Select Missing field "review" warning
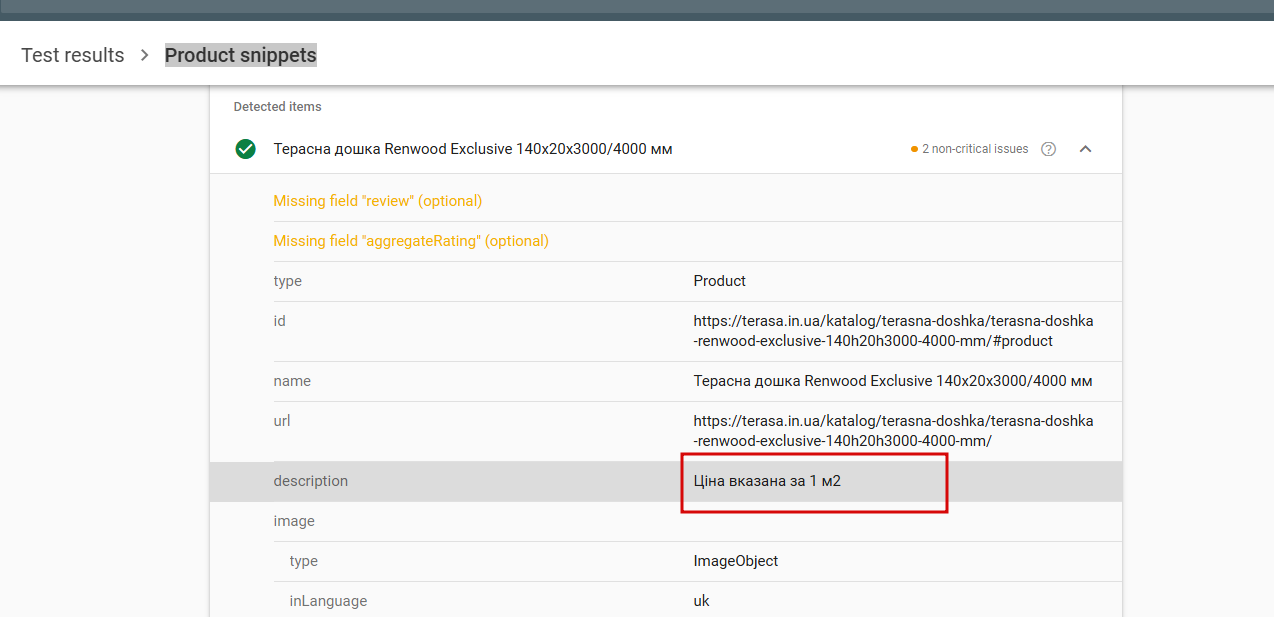This screenshot has height=617, width=1274. click(377, 201)
